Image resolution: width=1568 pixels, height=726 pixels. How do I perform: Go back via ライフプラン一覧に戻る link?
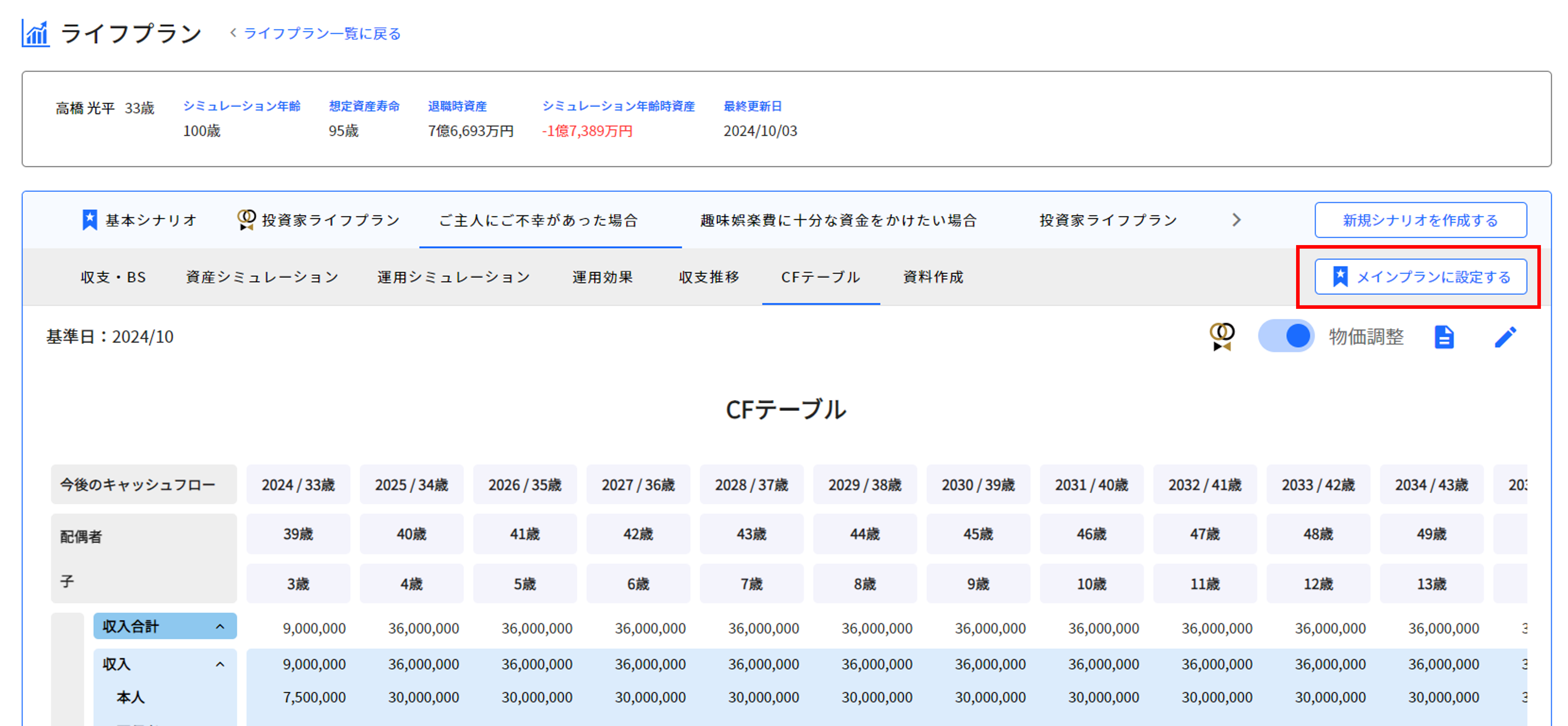(x=322, y=33)
